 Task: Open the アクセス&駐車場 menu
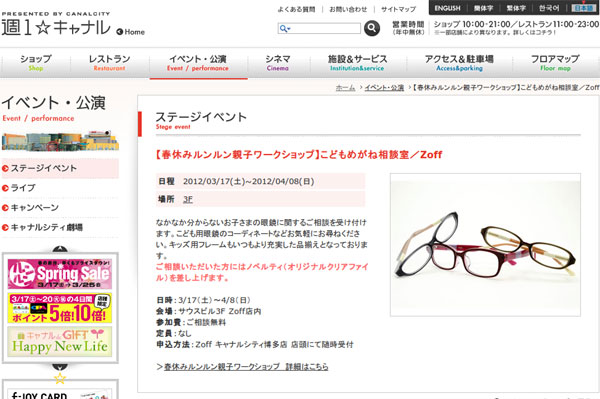tap(459, 63)
